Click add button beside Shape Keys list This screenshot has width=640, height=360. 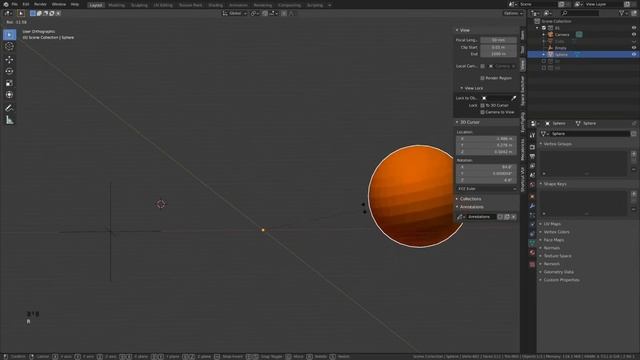pos(633,194)
